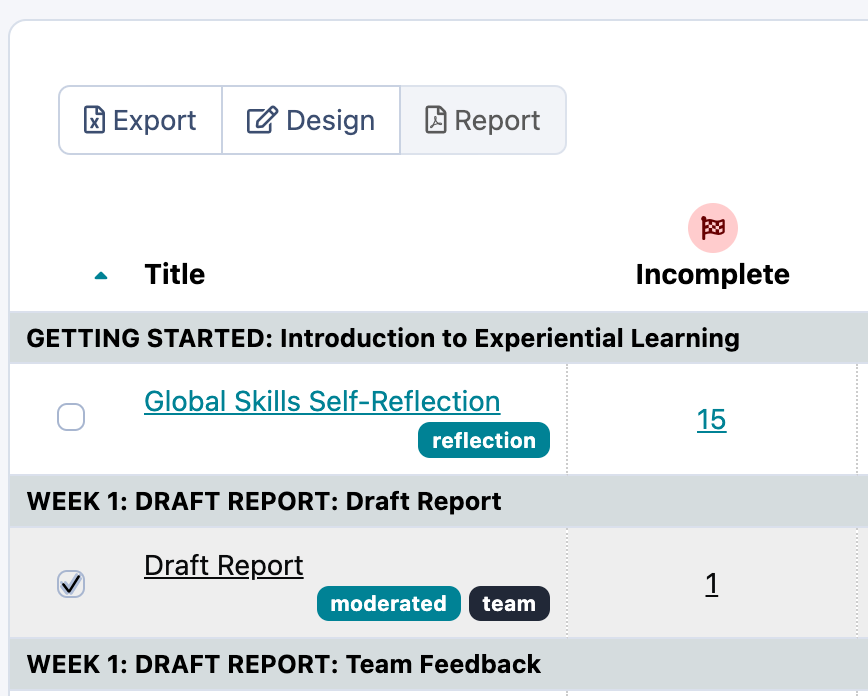Select the WEEK 1 Draft Report section row
The image size is (868, 696).
coord(264,501)
